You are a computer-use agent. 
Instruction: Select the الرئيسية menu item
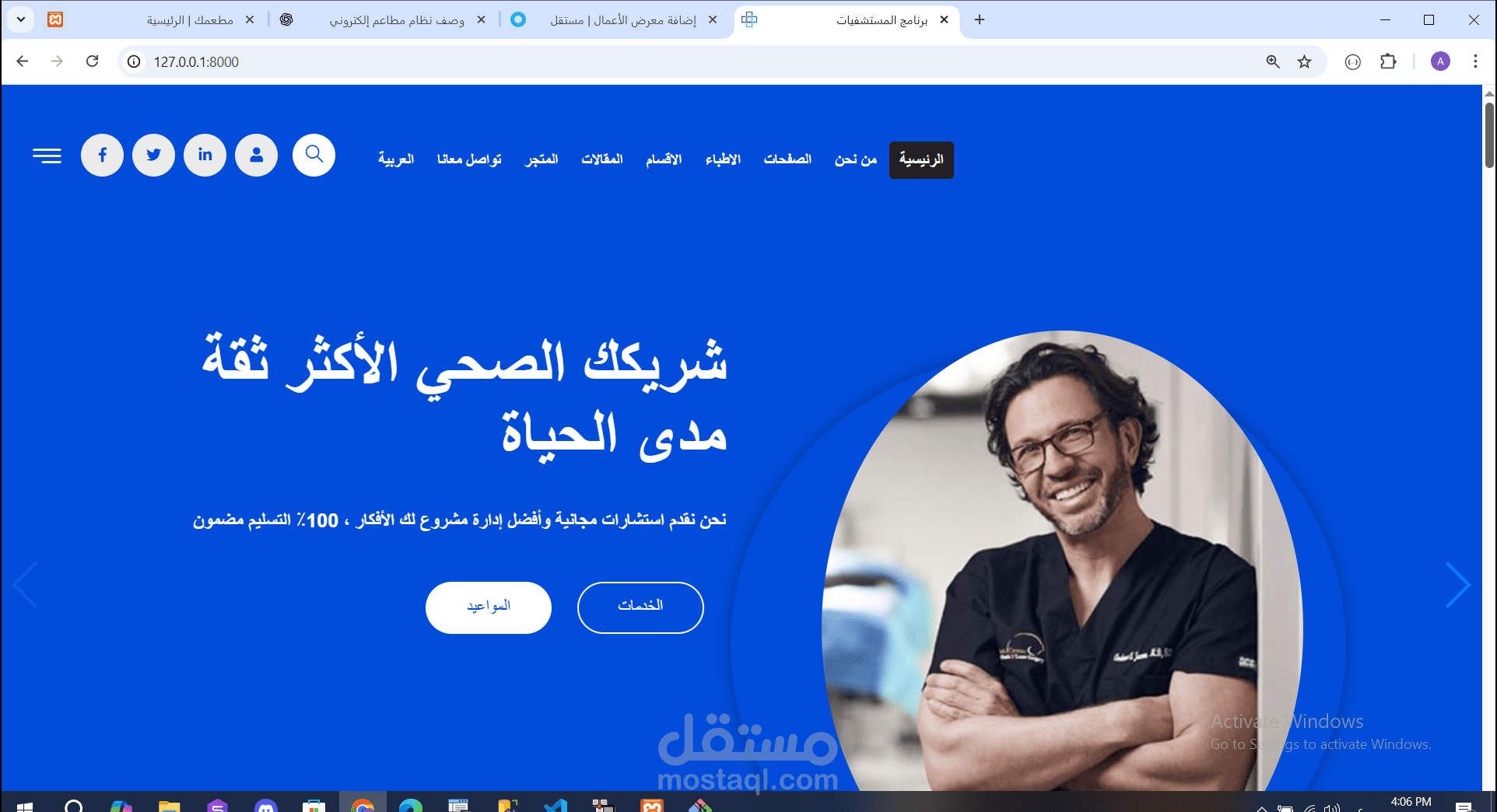(921, 159)
